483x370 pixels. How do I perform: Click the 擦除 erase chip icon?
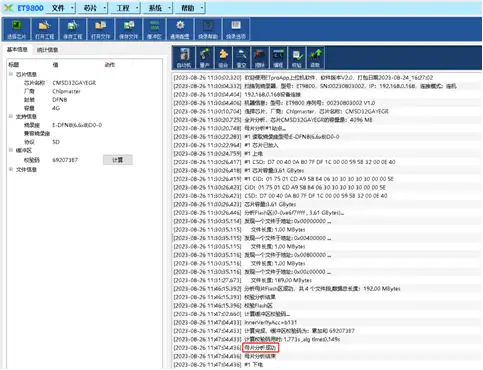(x=259, y=58)
